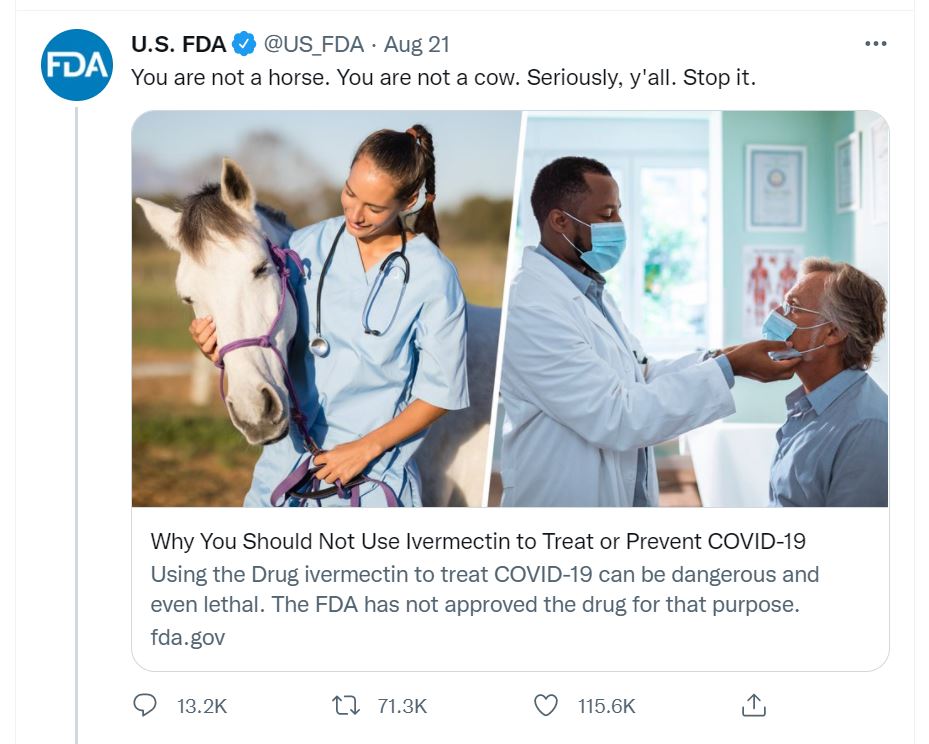Click the reply speech bubble icon
This screenshot has width=929, height=744.
[145, 705]
